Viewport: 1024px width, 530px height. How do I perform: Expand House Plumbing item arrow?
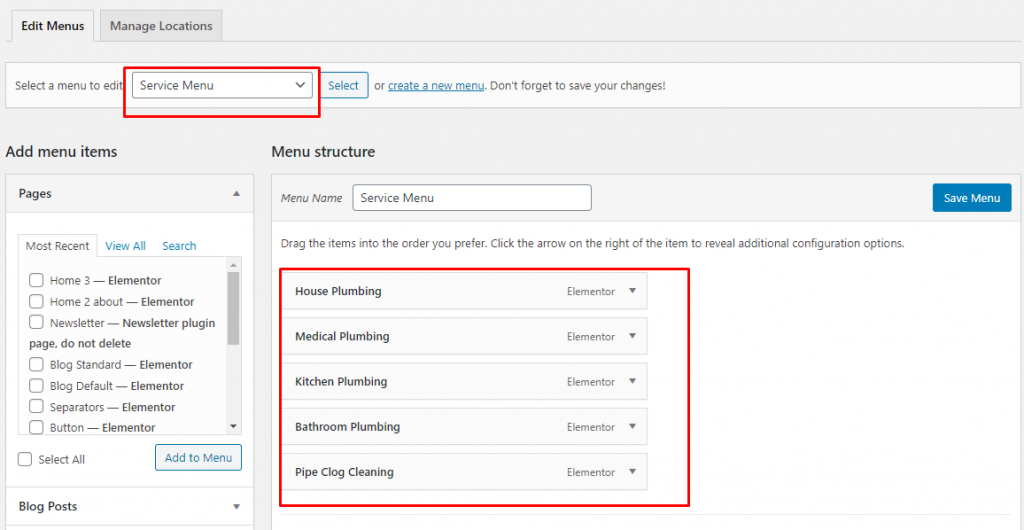(632, 291)
